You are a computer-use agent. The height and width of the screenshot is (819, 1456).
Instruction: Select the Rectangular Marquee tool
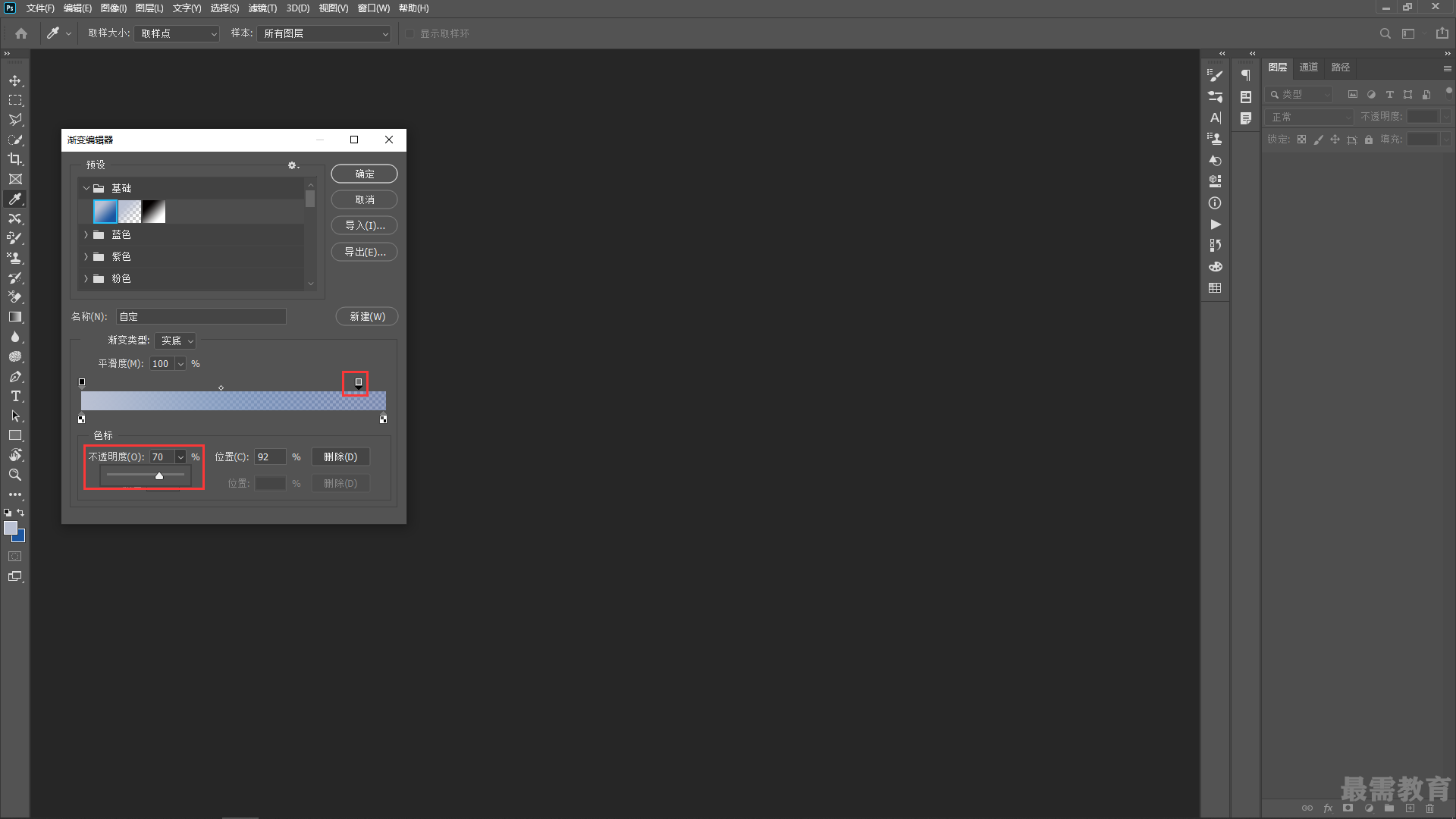coord(15,100)
